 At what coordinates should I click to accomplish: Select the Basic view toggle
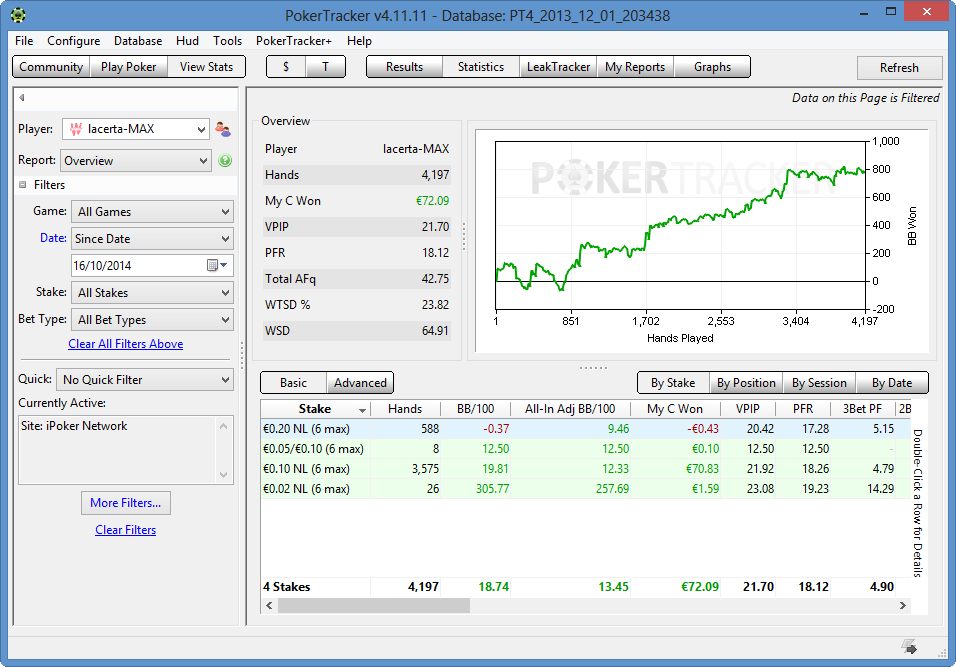point(293,383)
